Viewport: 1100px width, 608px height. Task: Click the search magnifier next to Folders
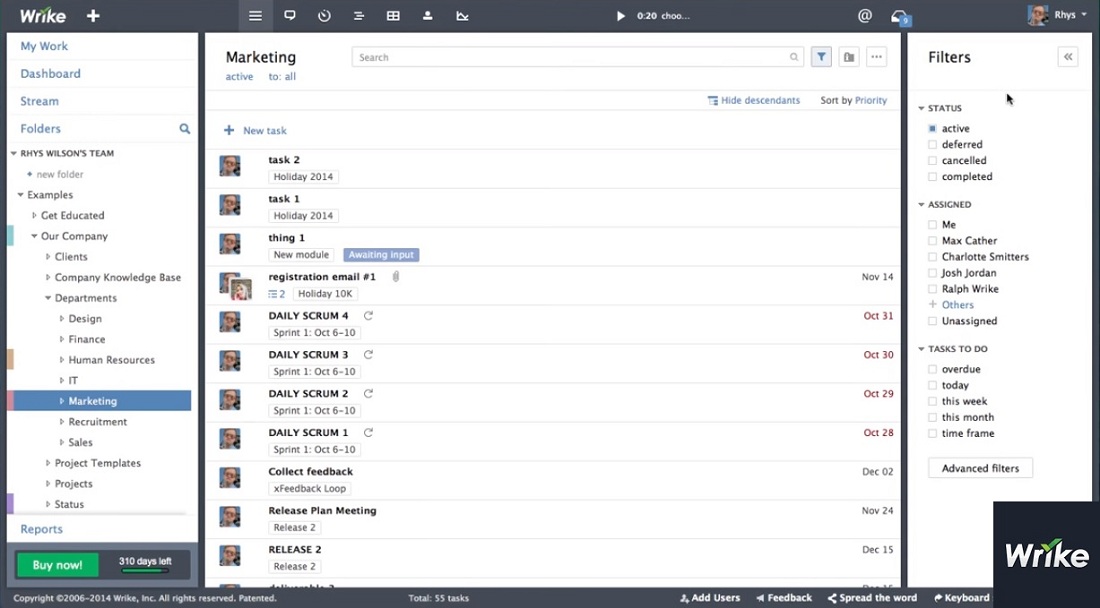[185, 129]
